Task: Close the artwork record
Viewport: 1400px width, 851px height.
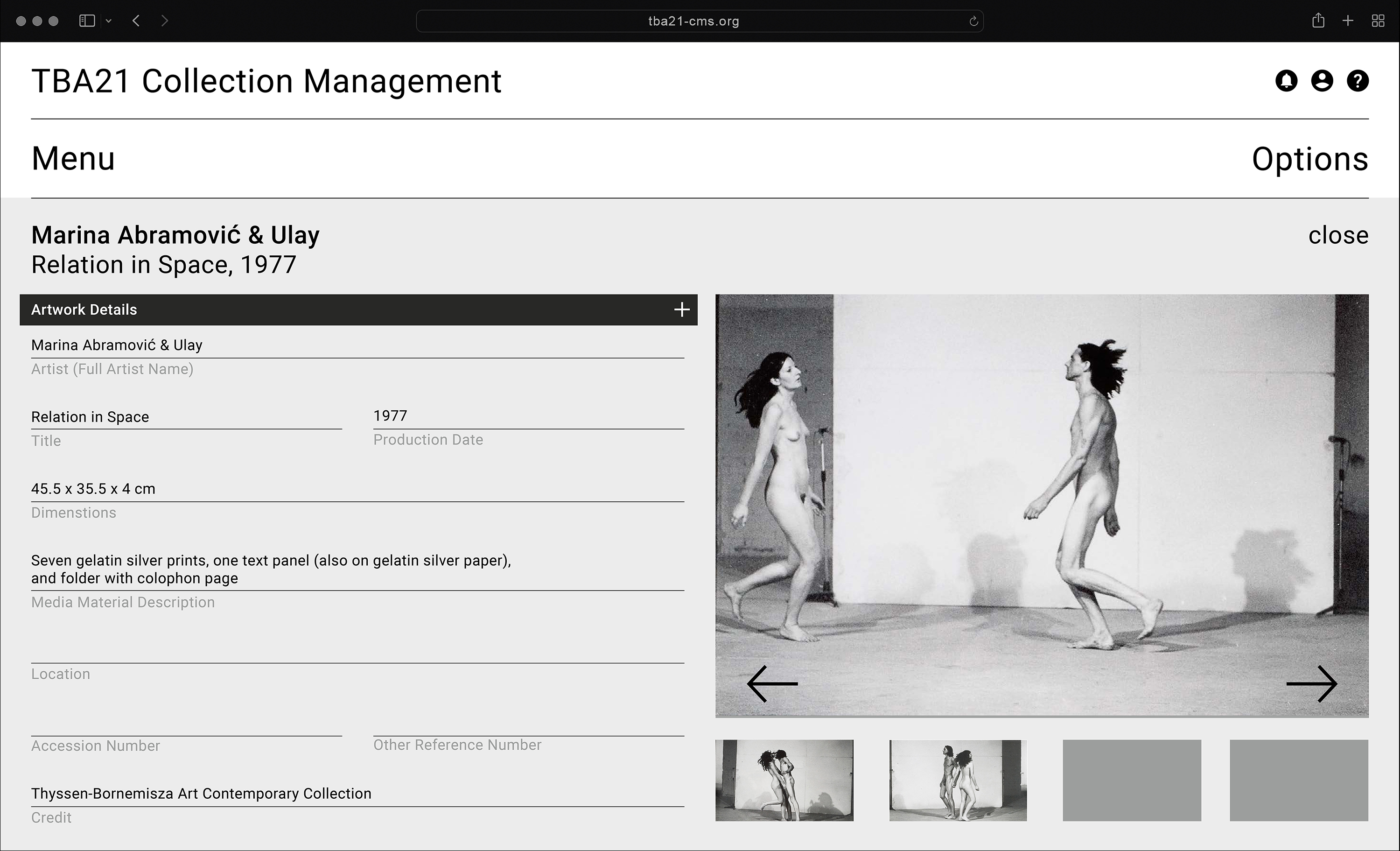Action: 1339,235
